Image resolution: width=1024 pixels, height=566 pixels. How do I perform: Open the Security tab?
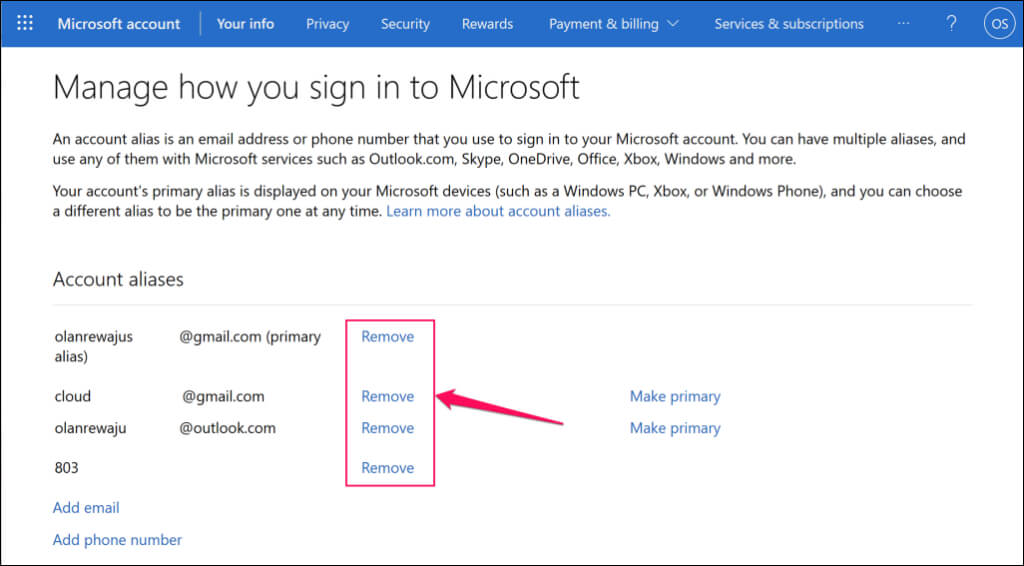point(405,23)
